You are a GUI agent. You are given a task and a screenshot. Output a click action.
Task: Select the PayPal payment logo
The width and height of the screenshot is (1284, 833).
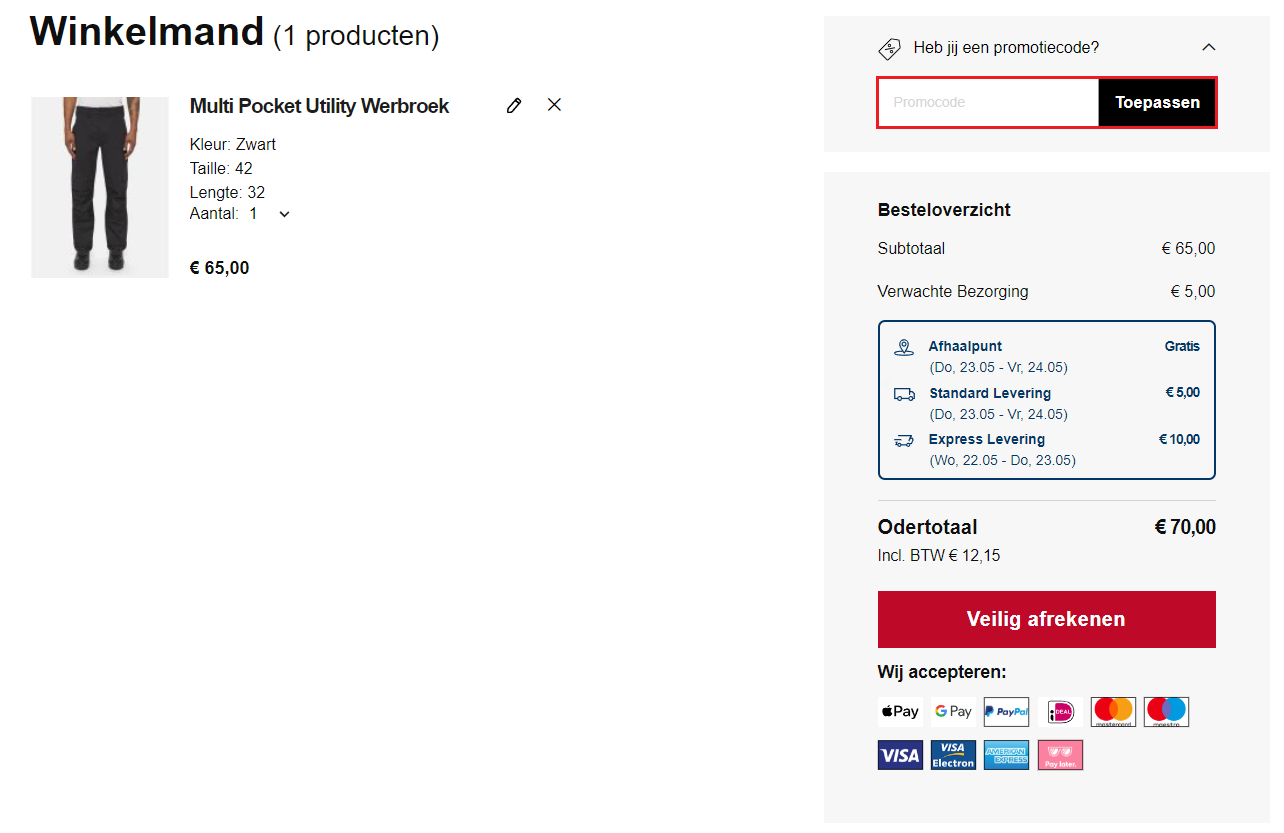click(x=1006, y=712)
